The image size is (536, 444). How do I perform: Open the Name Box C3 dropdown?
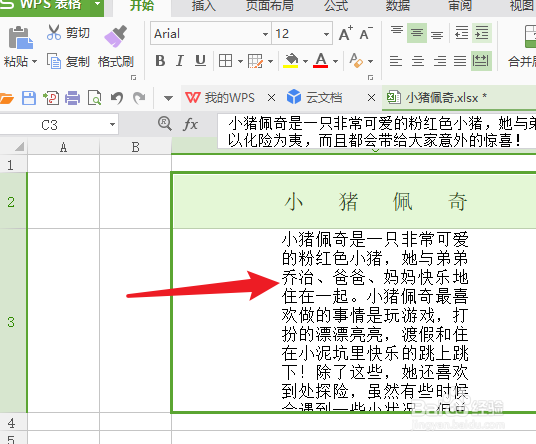coord(112,124)
